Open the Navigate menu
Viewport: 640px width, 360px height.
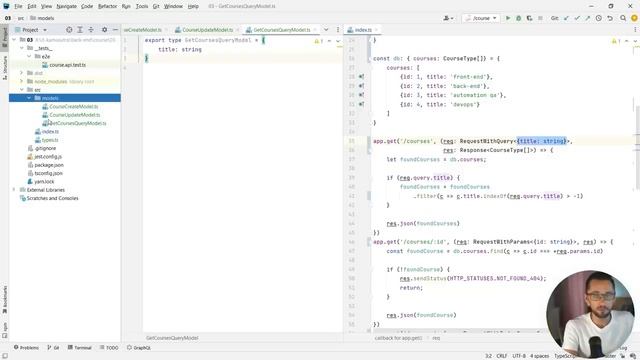pos(67,6)
